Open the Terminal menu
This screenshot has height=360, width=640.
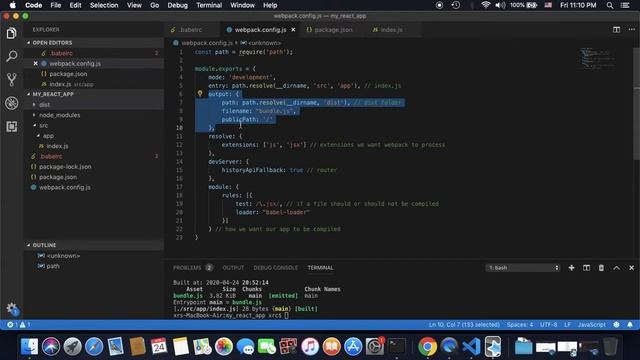click(209, 5)
